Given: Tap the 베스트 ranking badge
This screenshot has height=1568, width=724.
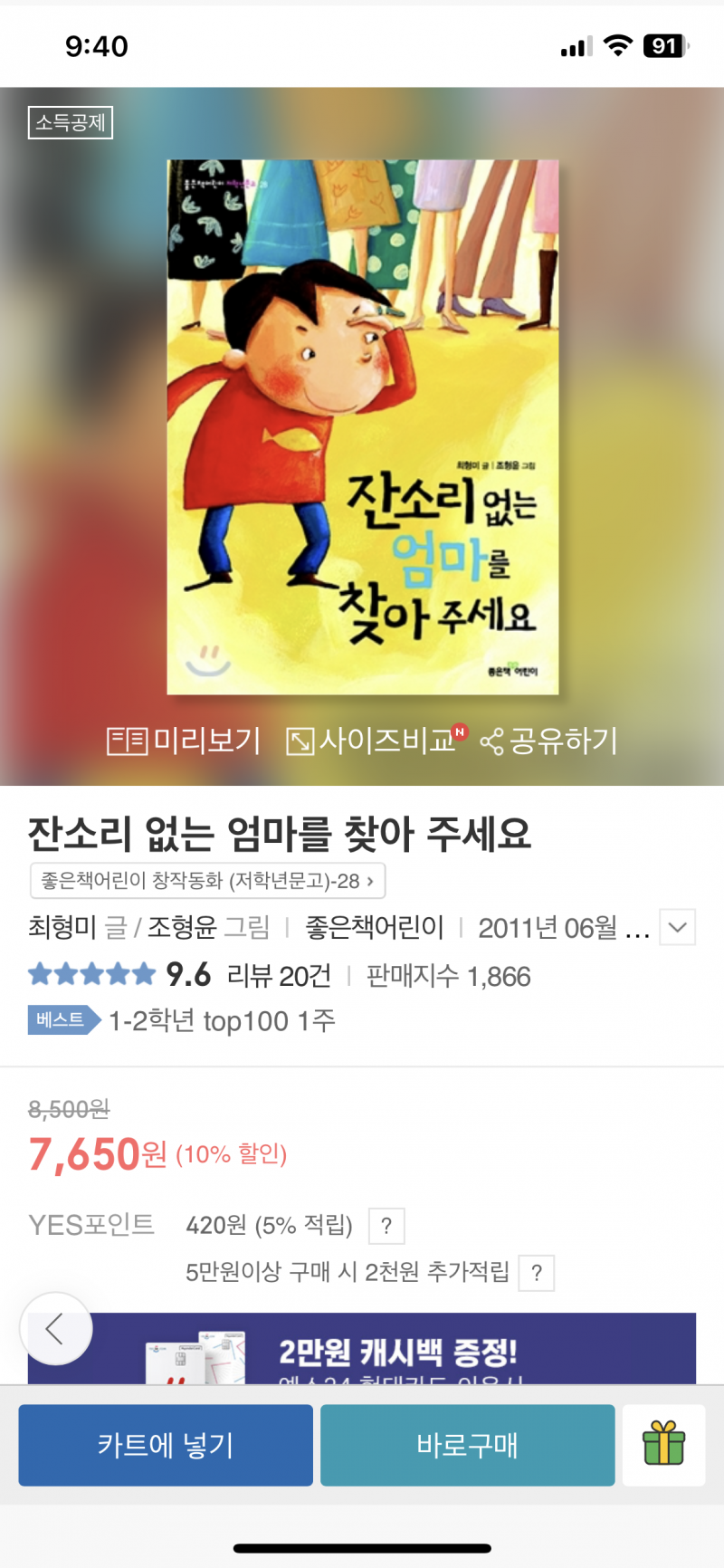Looking at the screenshot, I should (64, 1020).
